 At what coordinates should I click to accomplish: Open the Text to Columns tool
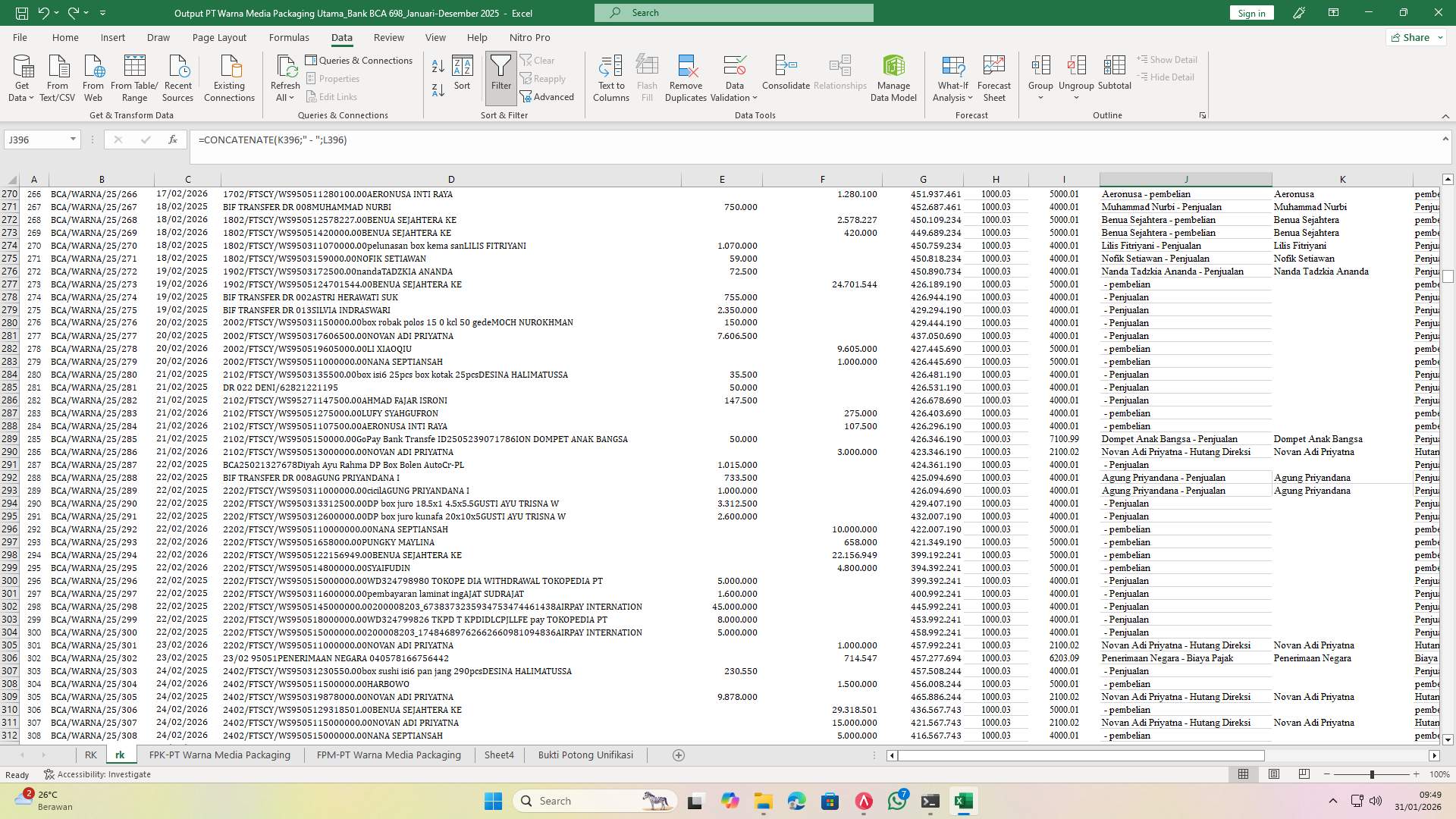click(611, 76)
